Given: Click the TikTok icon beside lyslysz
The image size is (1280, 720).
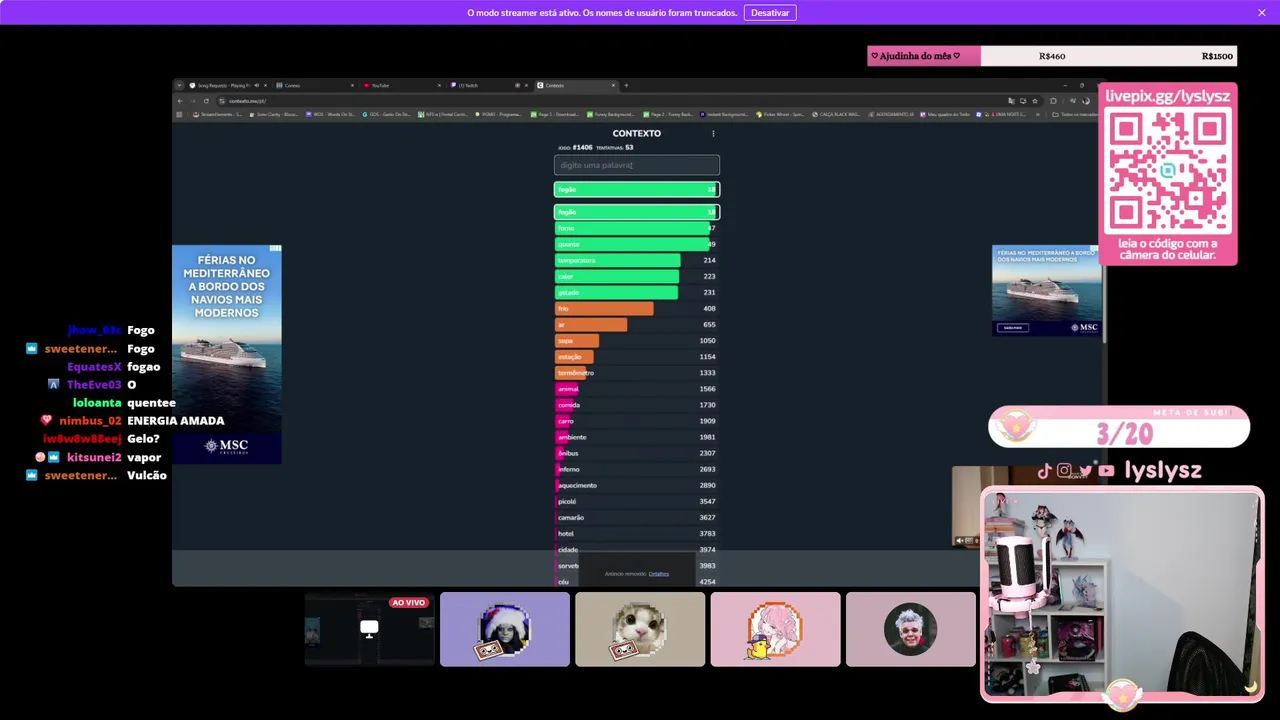Looking at the screenshot, I should [x=1045, y=471].
